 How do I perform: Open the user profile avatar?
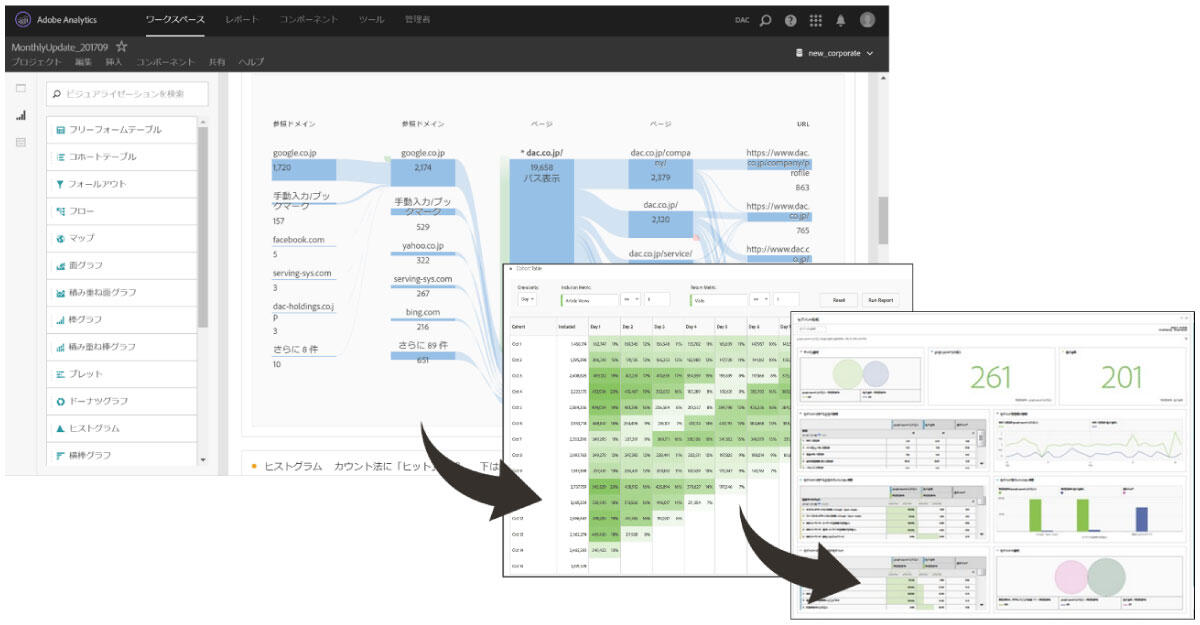pos(867,19)
